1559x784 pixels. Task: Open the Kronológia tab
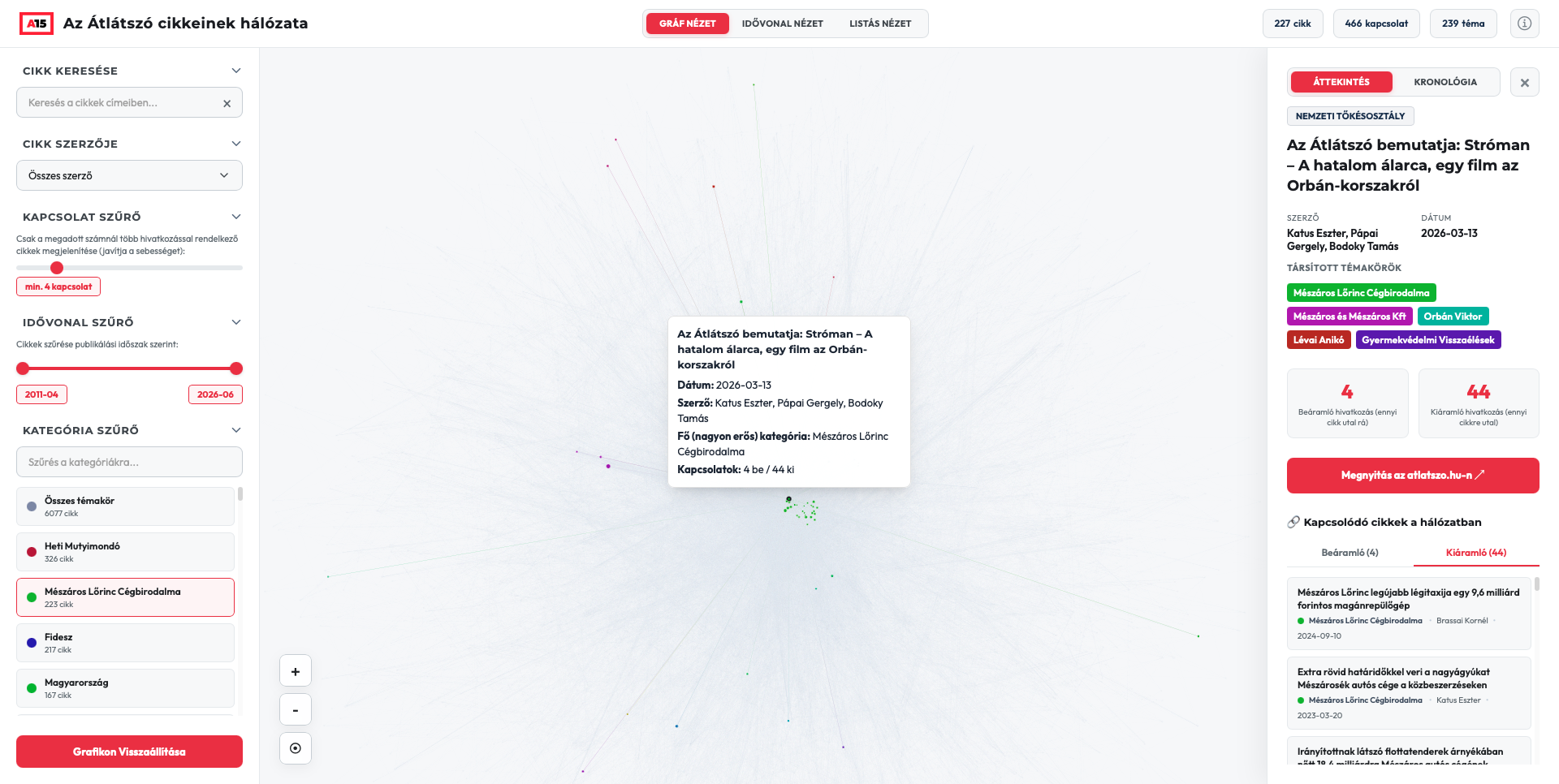click(1445, 82)
